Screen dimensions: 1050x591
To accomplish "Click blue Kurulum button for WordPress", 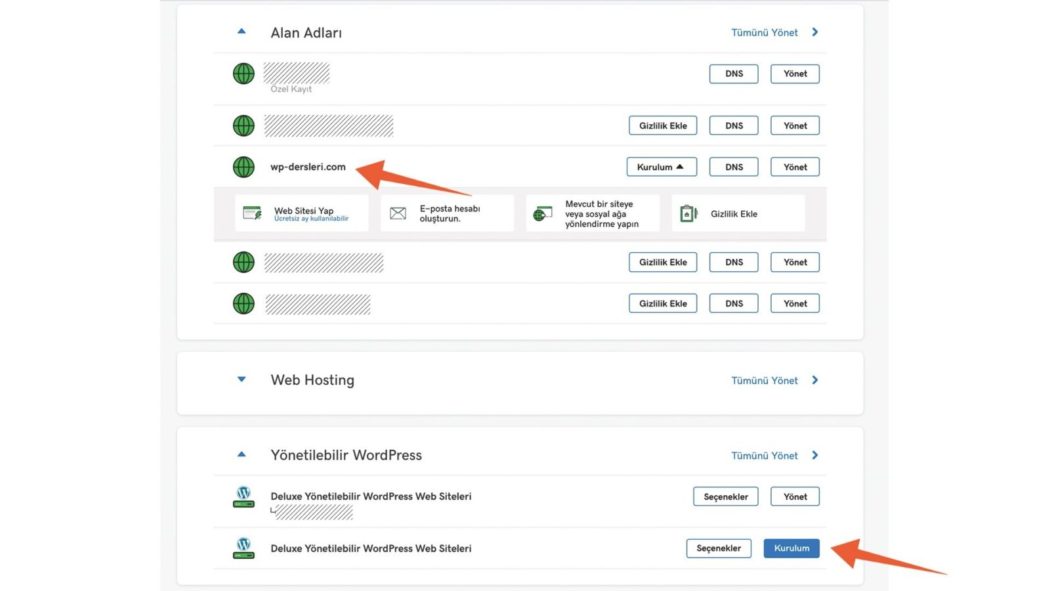I will [792, 548].
